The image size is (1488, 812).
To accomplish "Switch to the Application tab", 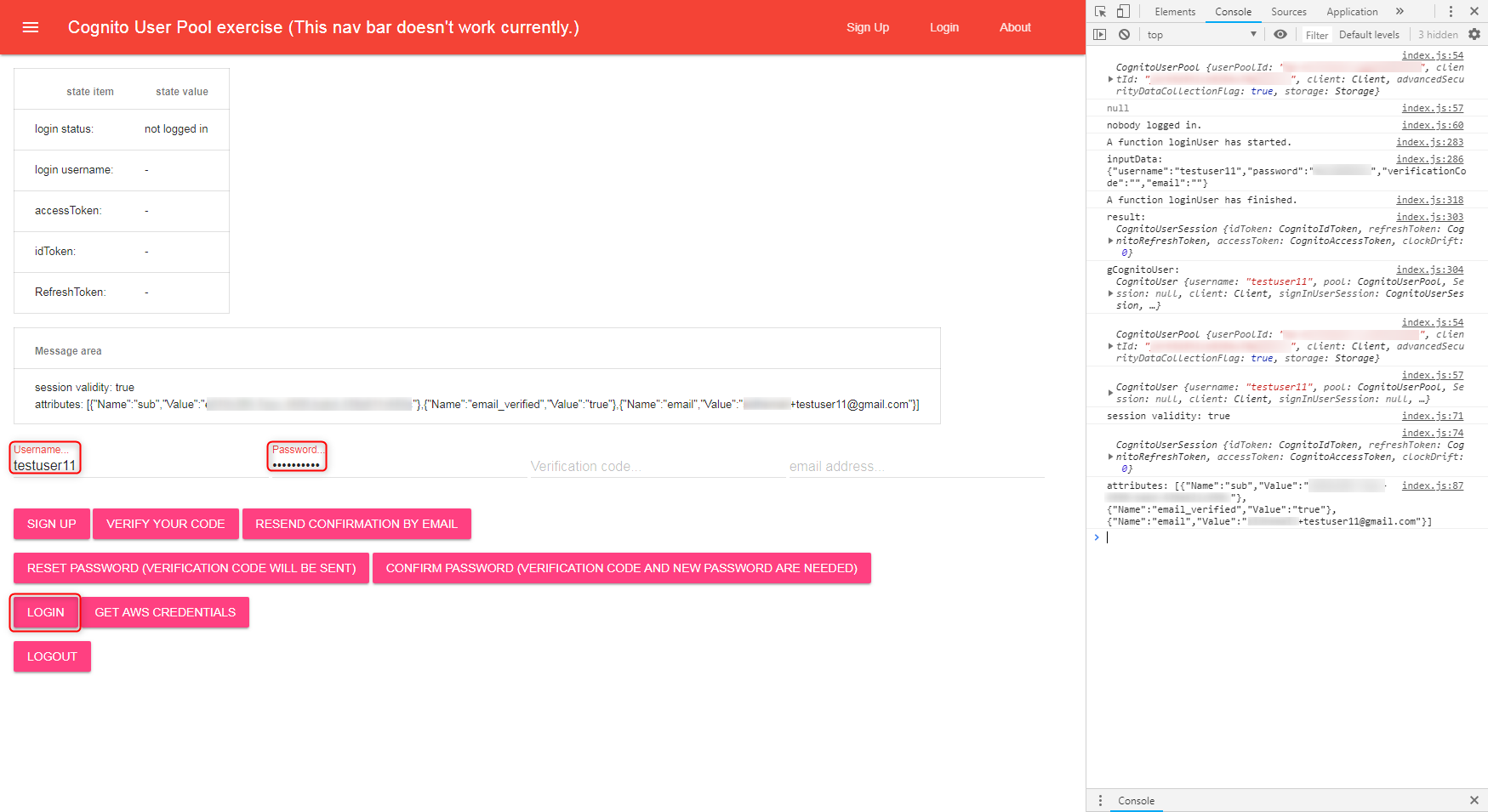I will tap(1351, 11).
